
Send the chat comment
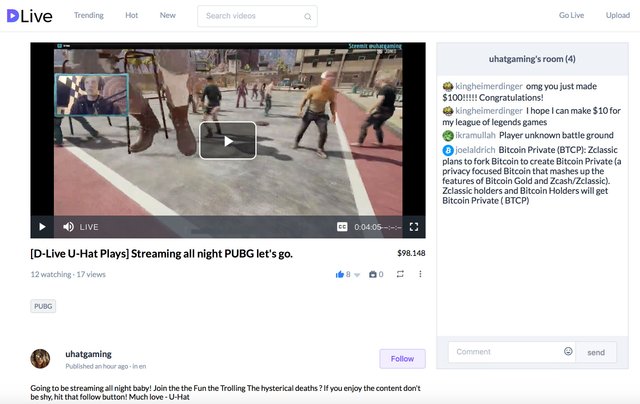pos(596,352)
